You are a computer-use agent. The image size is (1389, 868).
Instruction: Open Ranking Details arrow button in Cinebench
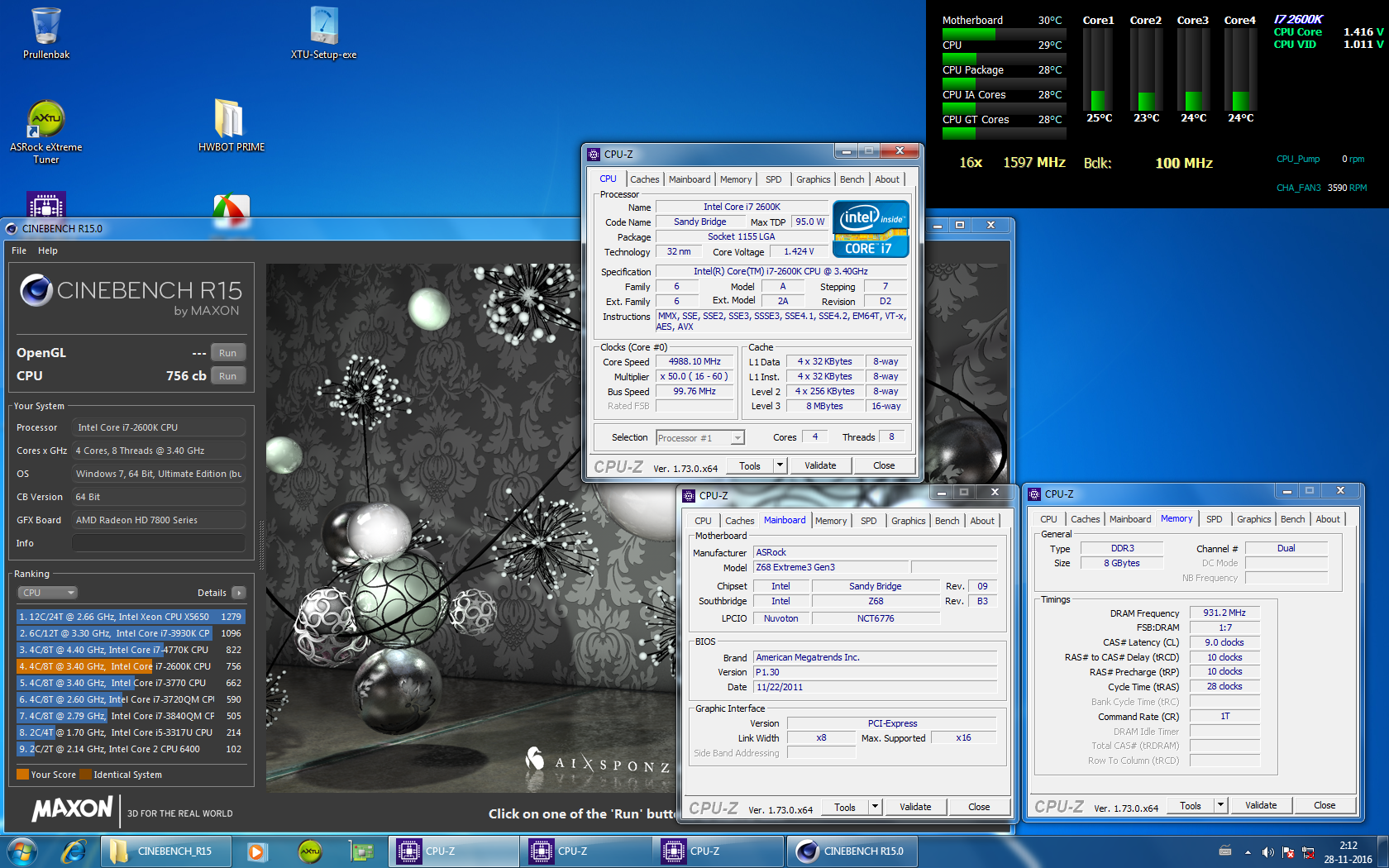pos(239,593)
